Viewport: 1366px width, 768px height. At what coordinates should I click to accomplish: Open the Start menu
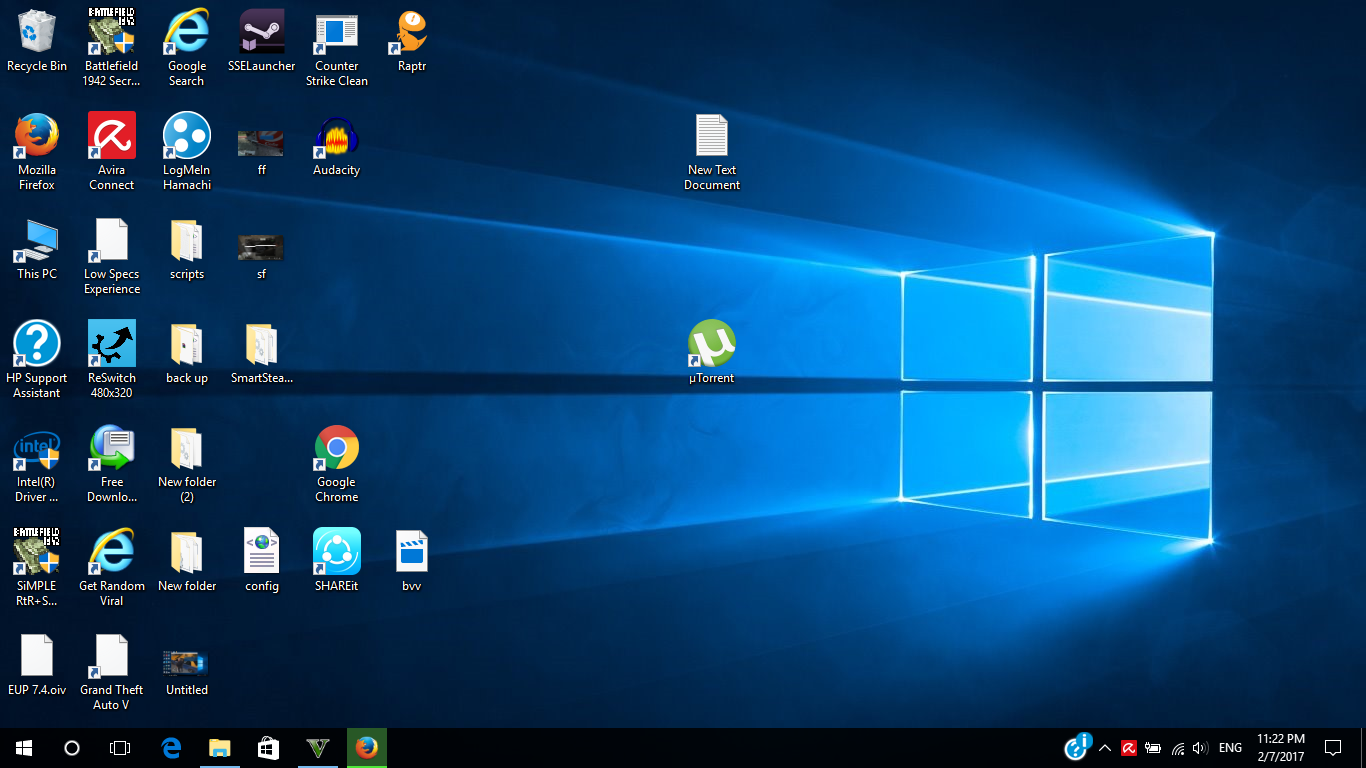click(24, 748)
